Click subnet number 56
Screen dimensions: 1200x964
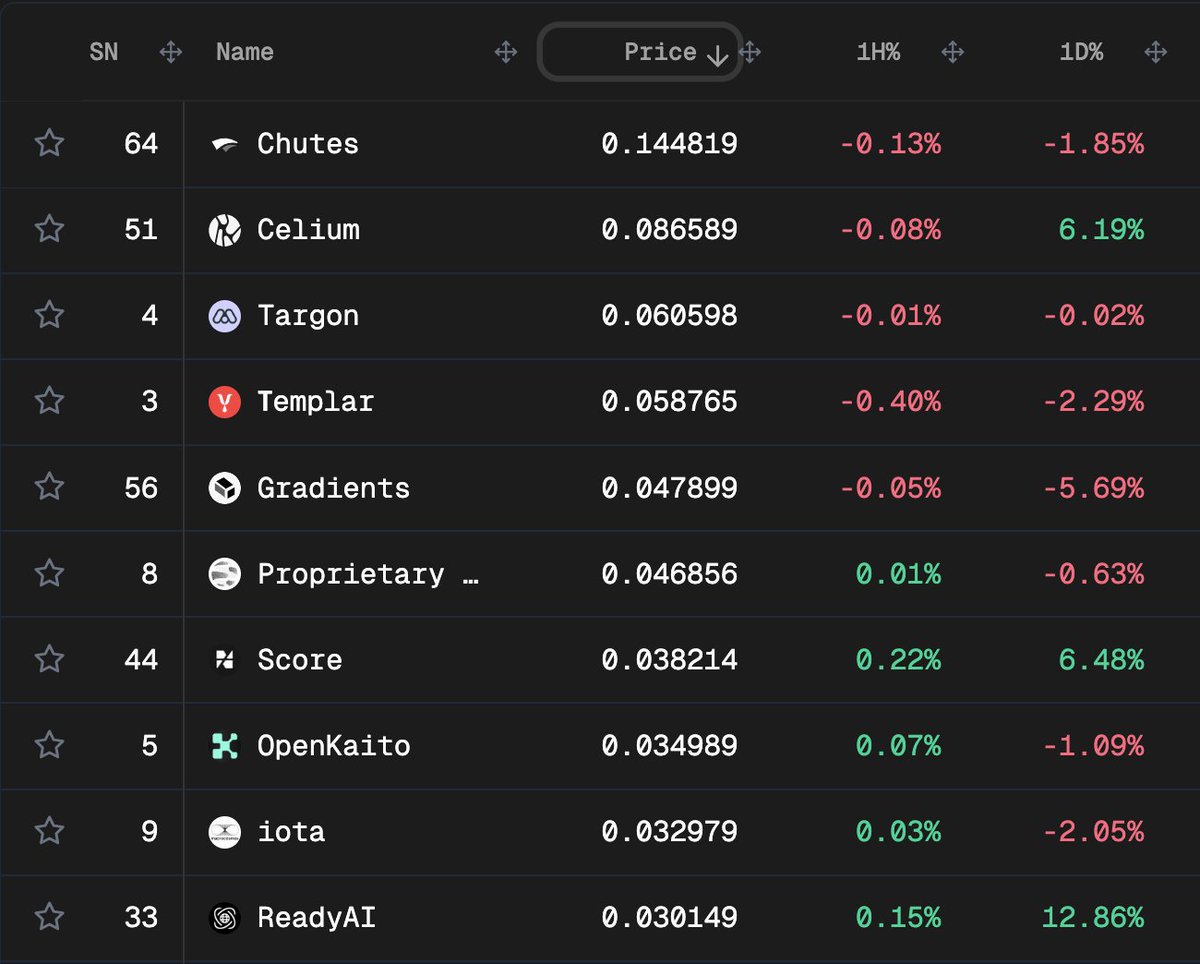point(141,488)
